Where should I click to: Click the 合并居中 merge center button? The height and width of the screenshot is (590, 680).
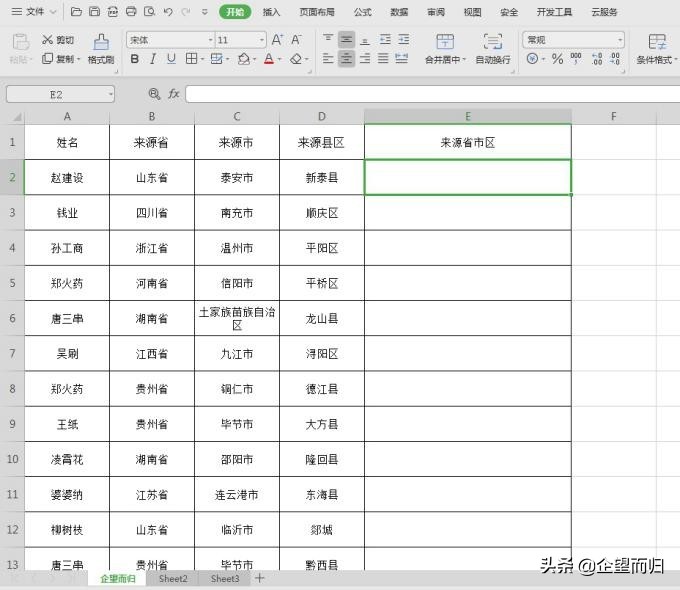445,49
